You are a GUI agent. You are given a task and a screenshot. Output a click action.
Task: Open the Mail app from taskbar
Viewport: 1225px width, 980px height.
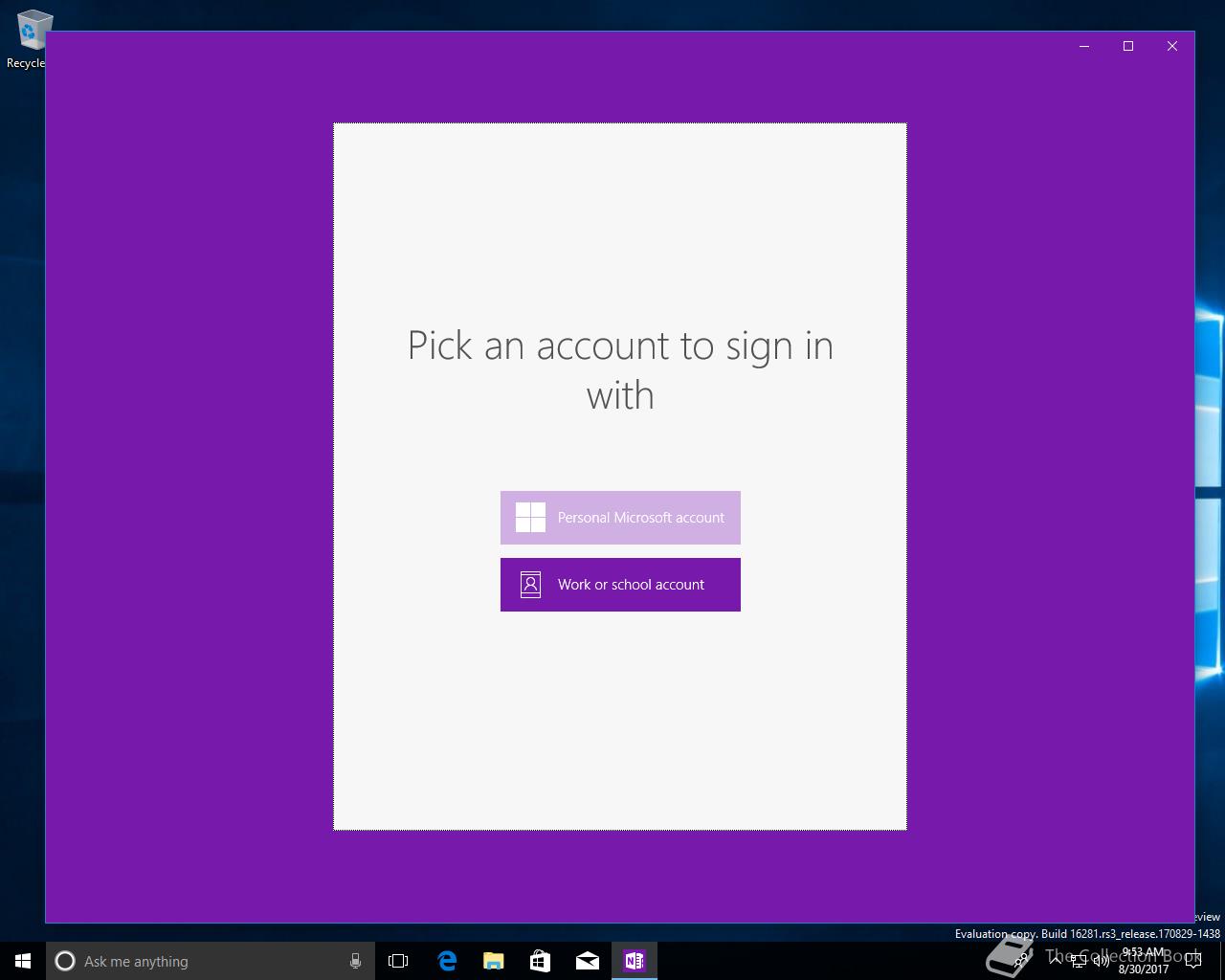click(588, 961)
